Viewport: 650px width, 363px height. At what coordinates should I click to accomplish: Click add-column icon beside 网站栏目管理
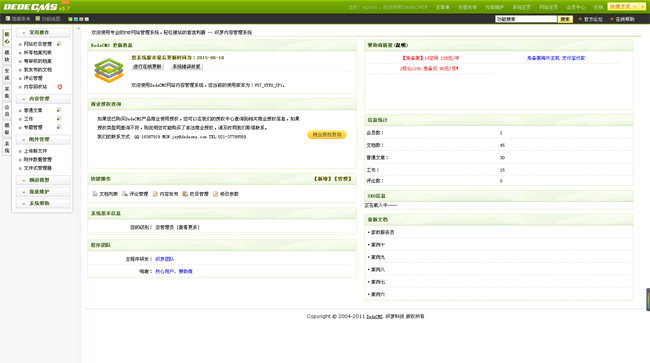click(59, 44)
